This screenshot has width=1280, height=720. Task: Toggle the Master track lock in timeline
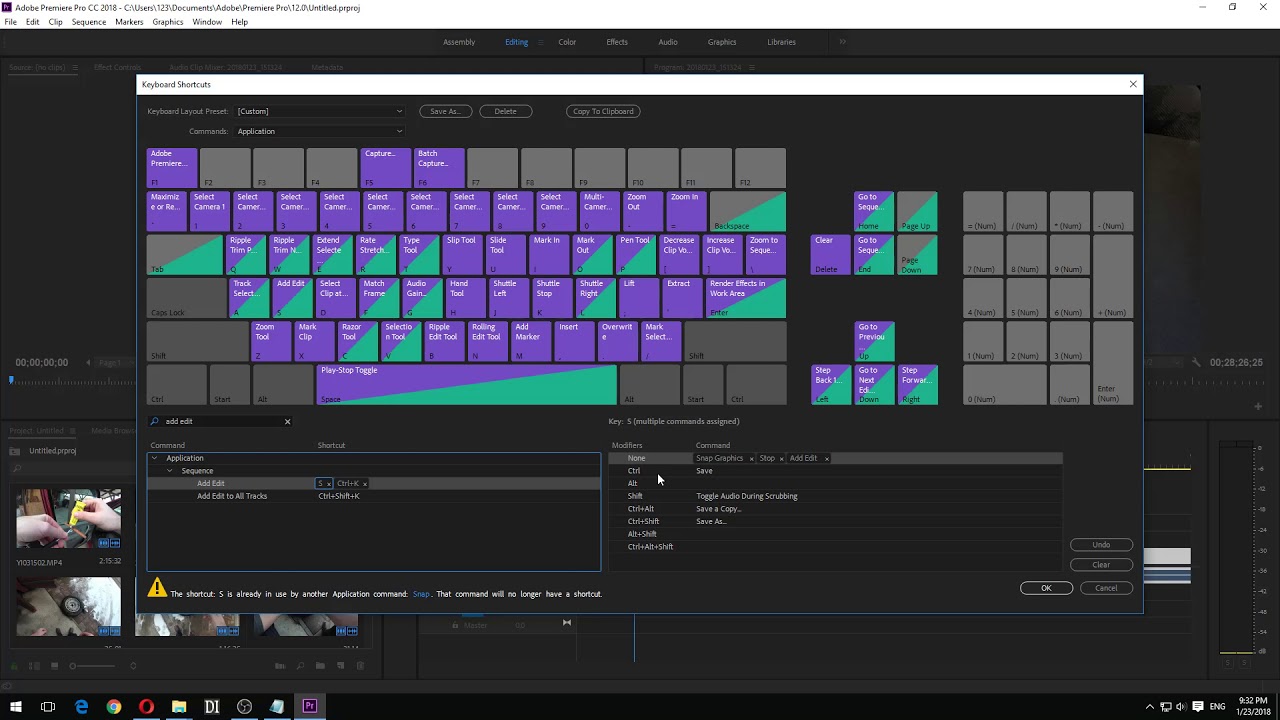click(454, 625)
